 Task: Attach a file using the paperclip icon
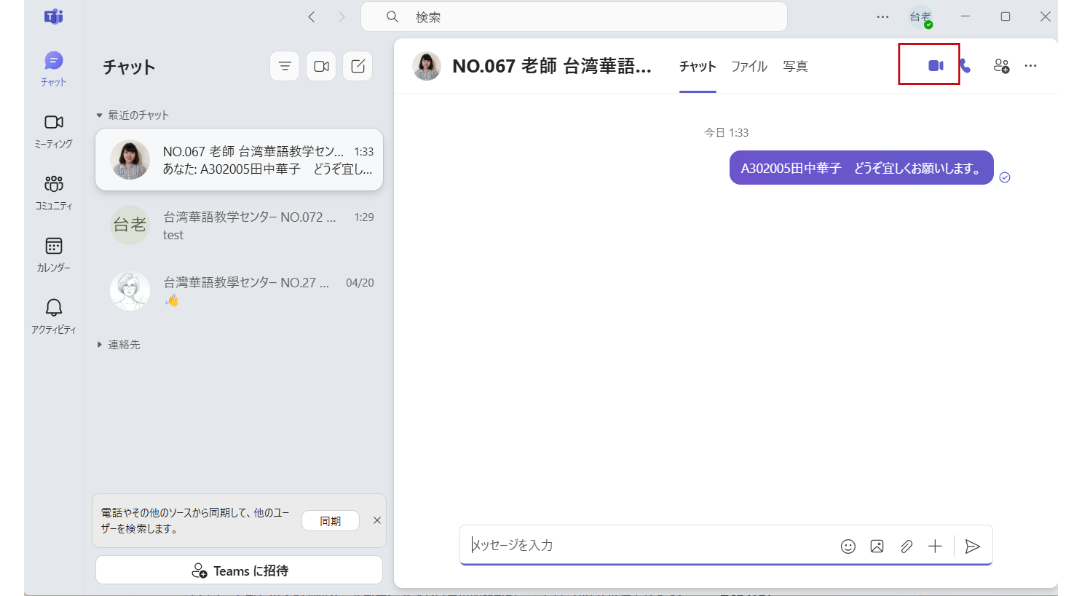pos(906,546)
